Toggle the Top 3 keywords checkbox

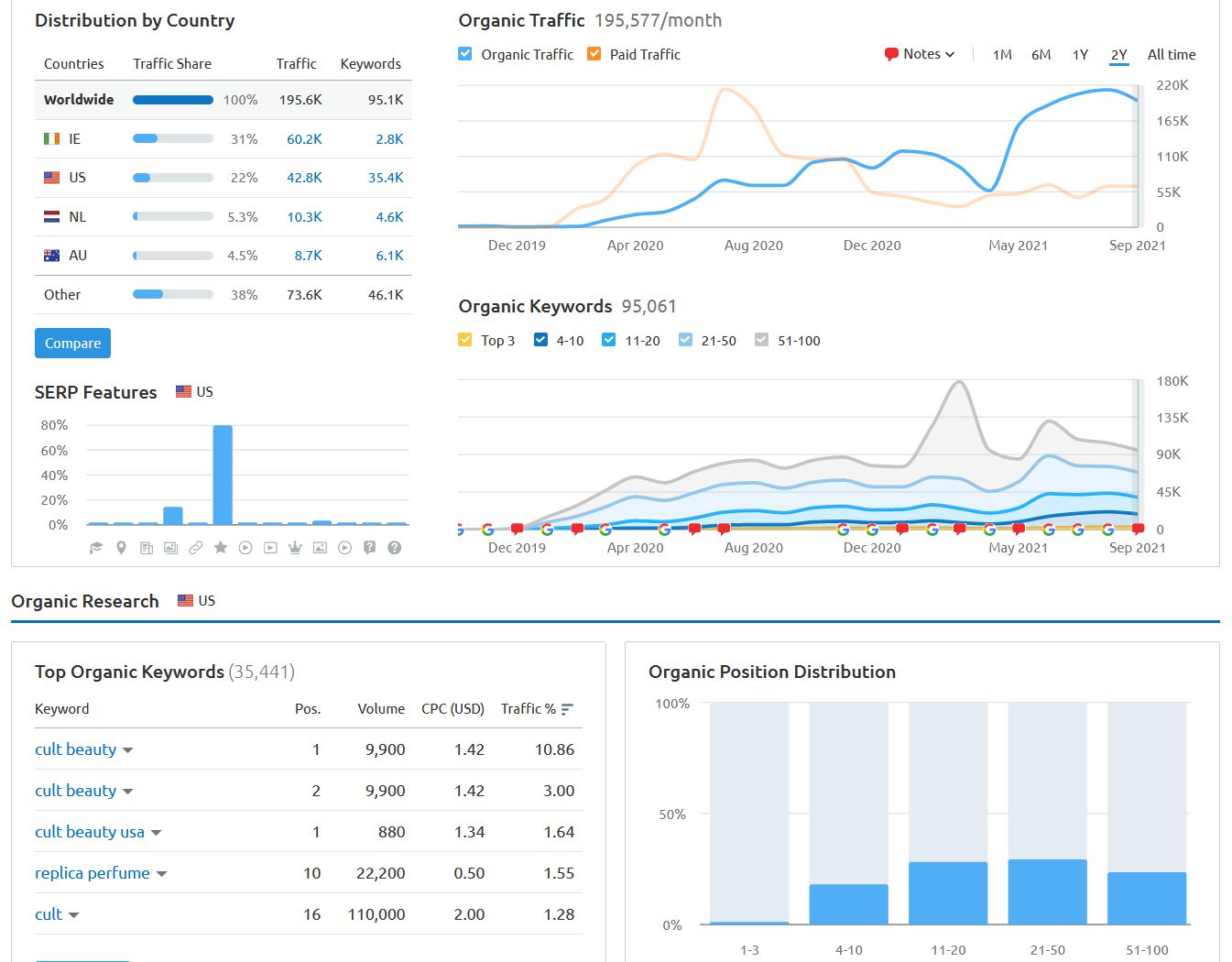point(465,340)
